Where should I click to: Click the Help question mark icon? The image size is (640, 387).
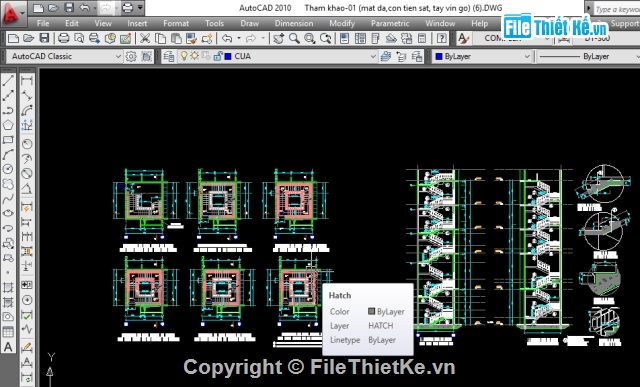(441, 39)
